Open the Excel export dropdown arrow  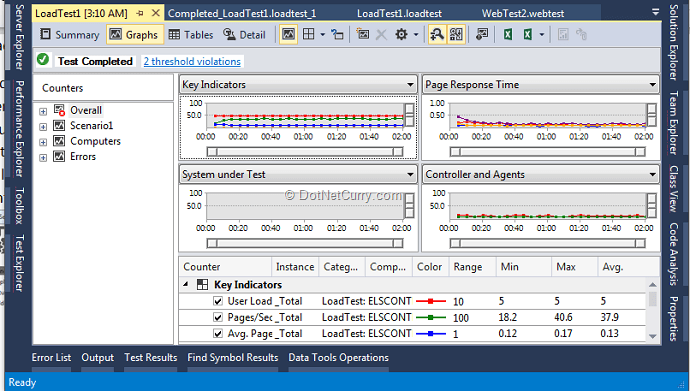click(x=542, y=34)
